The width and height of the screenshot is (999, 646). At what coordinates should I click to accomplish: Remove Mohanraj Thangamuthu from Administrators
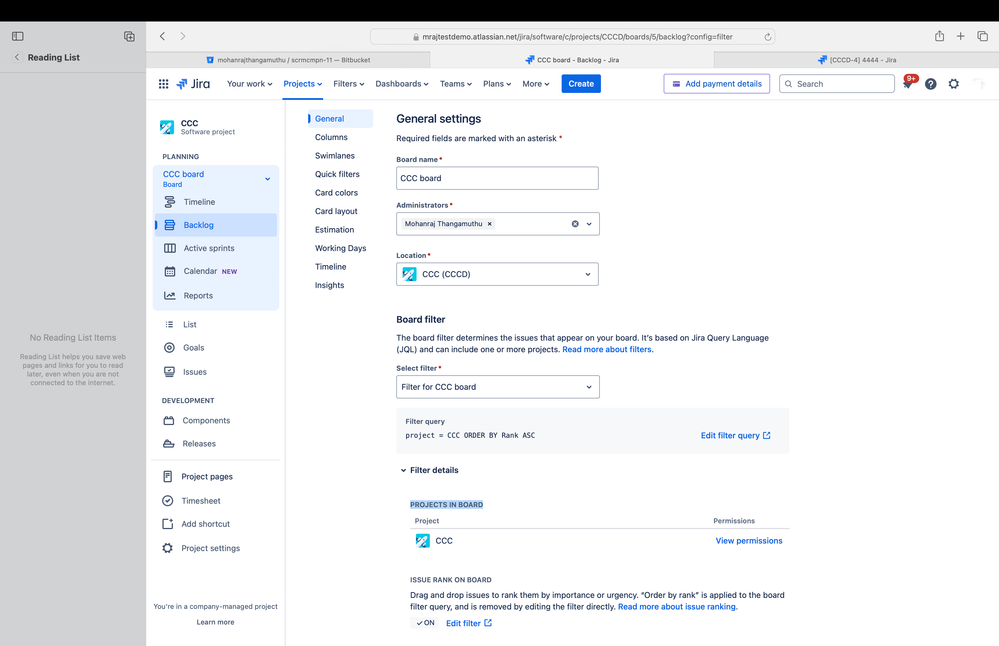(489, 224)
